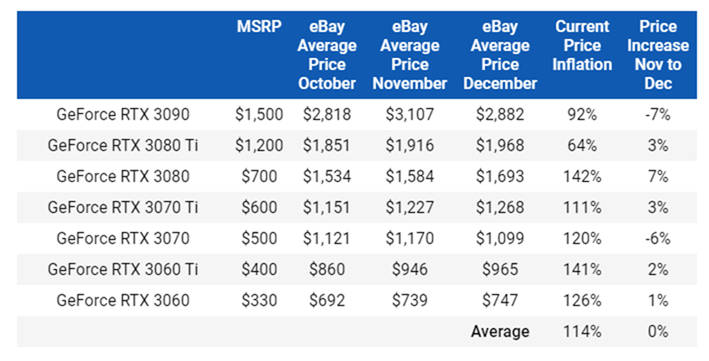The width and height of the screenshot is (709, 361).
Task: Click the Average label in last row
Action: click(500, 332)
